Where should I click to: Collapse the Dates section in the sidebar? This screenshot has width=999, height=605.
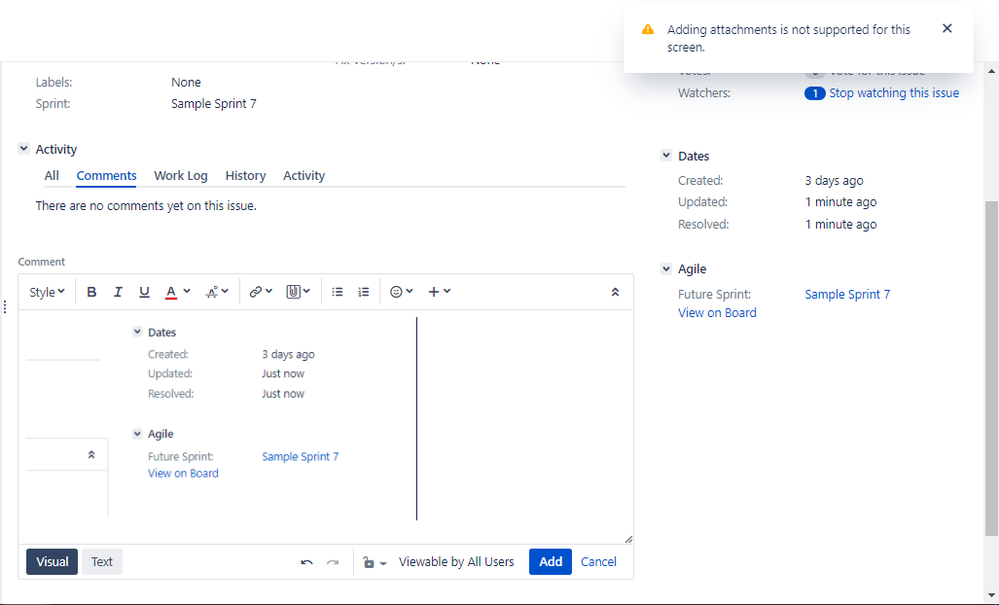[x=666, y=155]
